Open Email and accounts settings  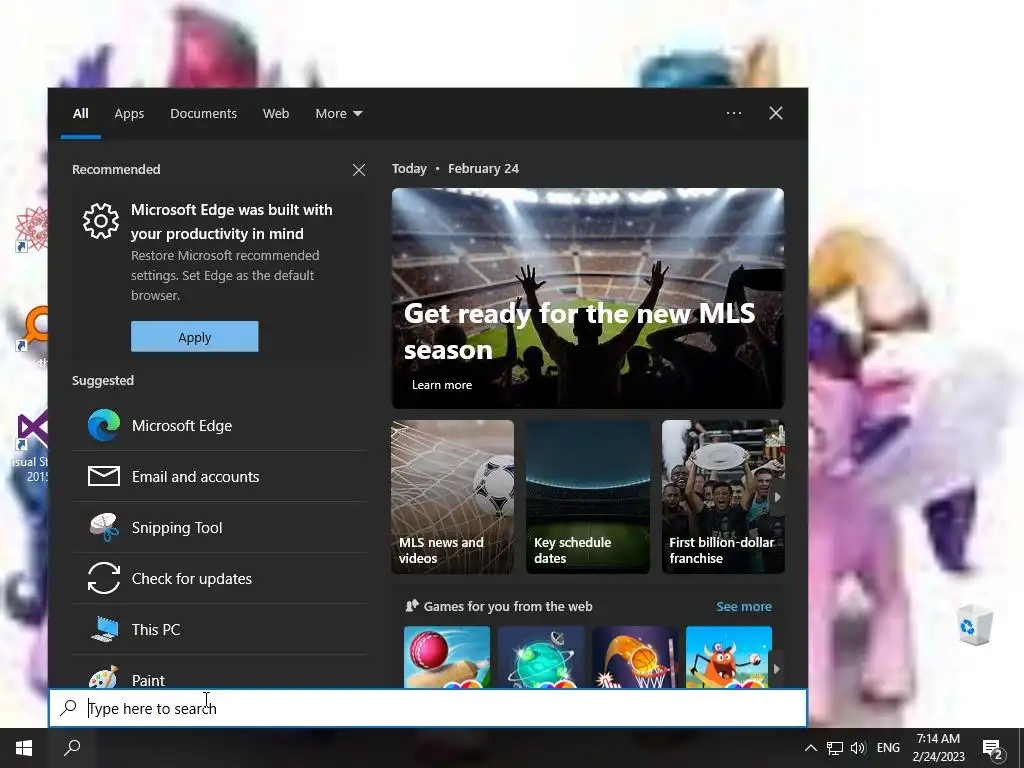click(220, 477)
